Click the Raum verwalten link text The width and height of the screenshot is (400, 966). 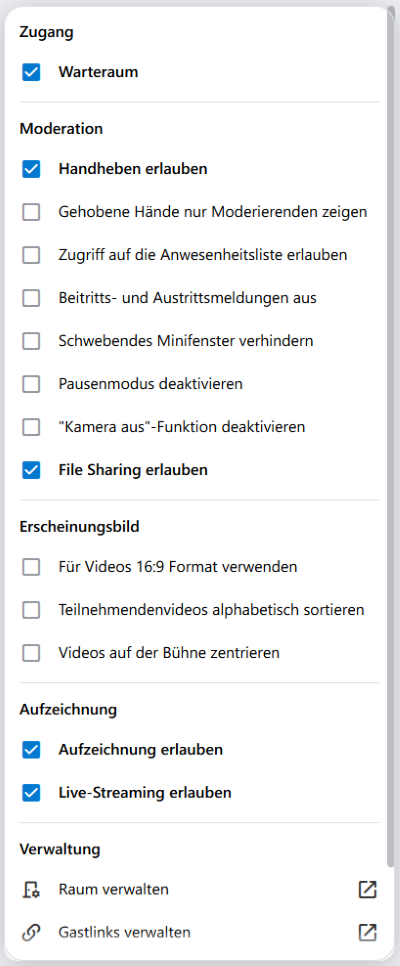[x=113, y=890]
